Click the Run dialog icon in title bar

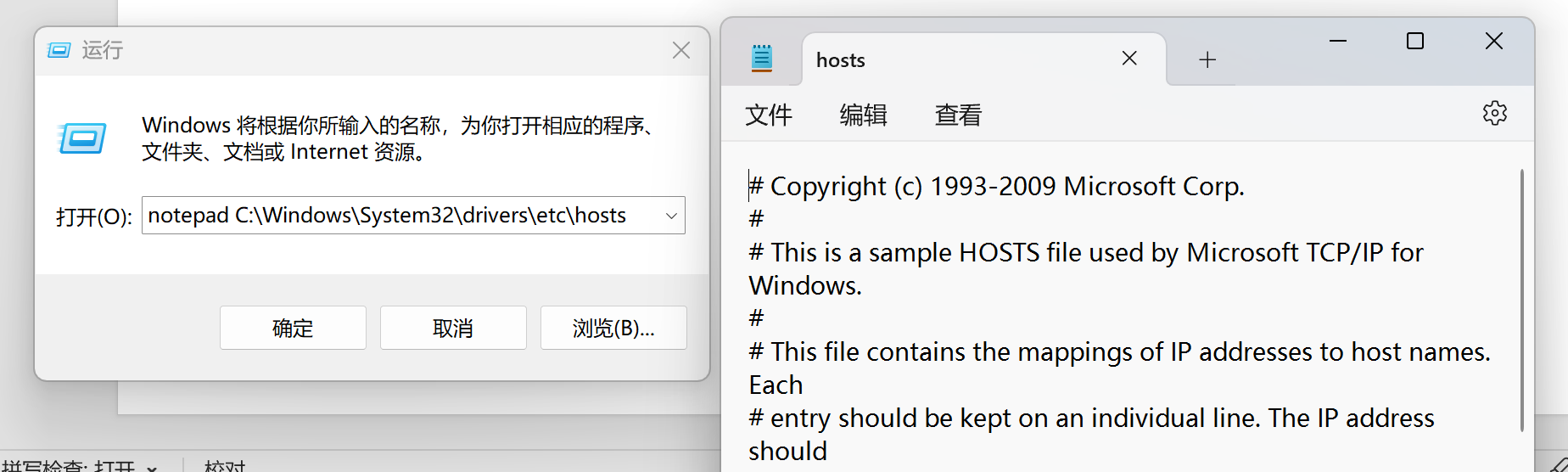click(59, 50)
